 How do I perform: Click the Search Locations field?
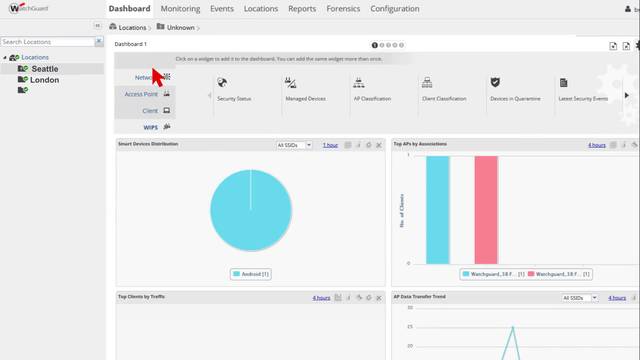tap(47, 42)
